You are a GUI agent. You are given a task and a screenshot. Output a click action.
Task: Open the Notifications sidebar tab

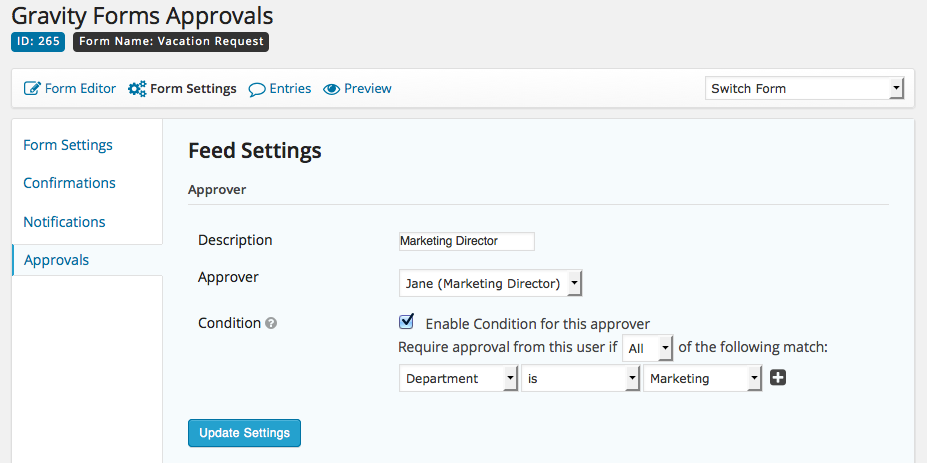tap(64, 222)
